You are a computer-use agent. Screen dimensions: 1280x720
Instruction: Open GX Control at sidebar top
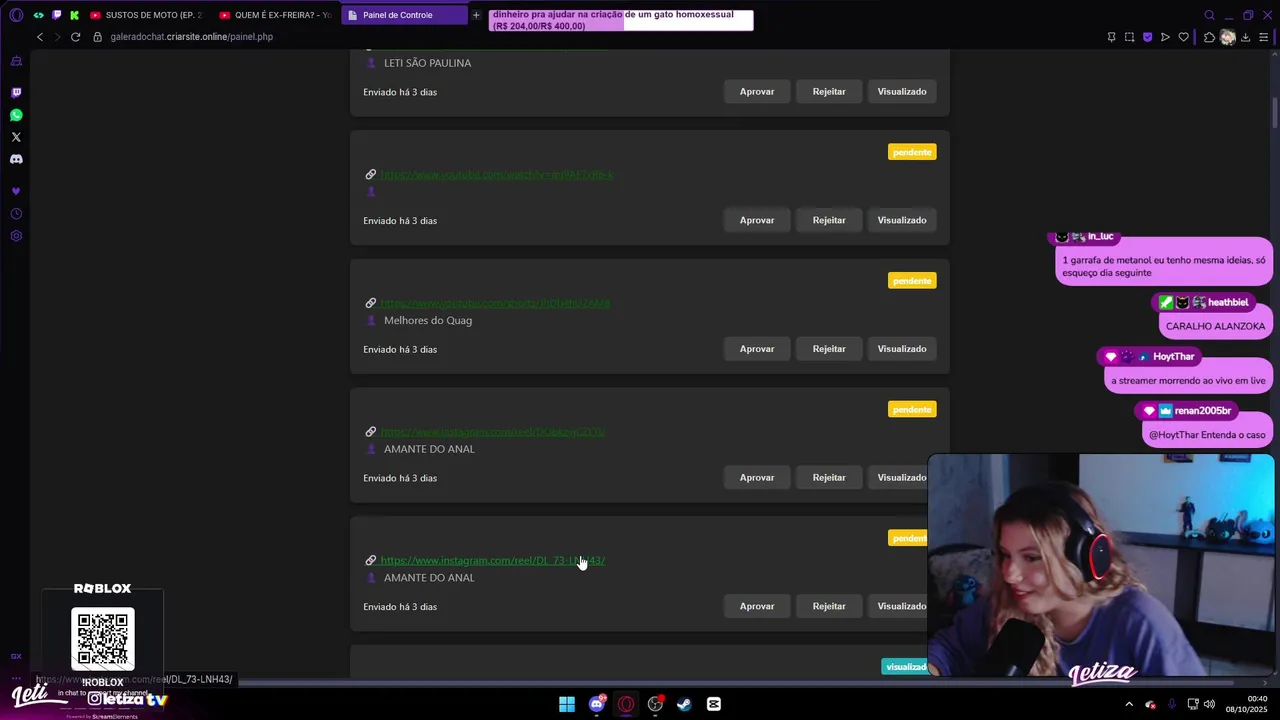point(16,61)
